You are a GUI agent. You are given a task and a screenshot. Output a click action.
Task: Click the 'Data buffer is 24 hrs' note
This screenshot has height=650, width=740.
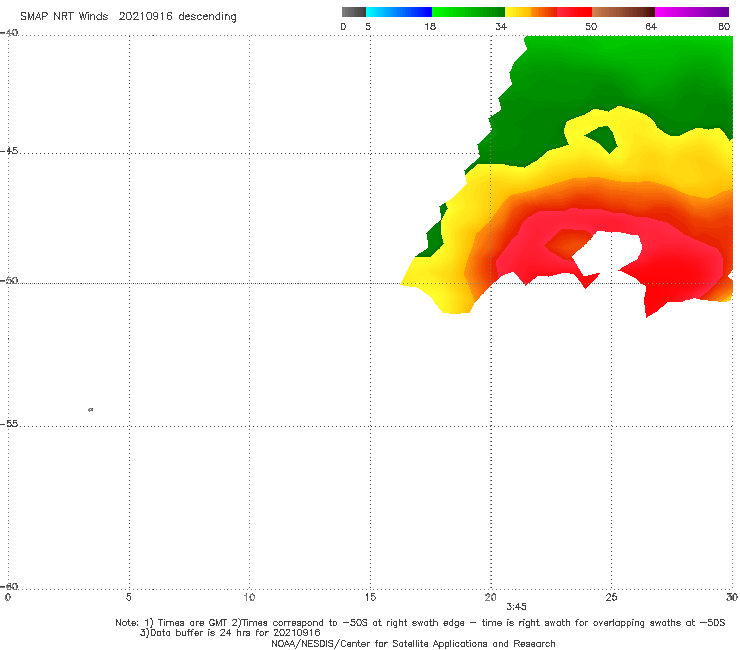[x=230, y=633]
